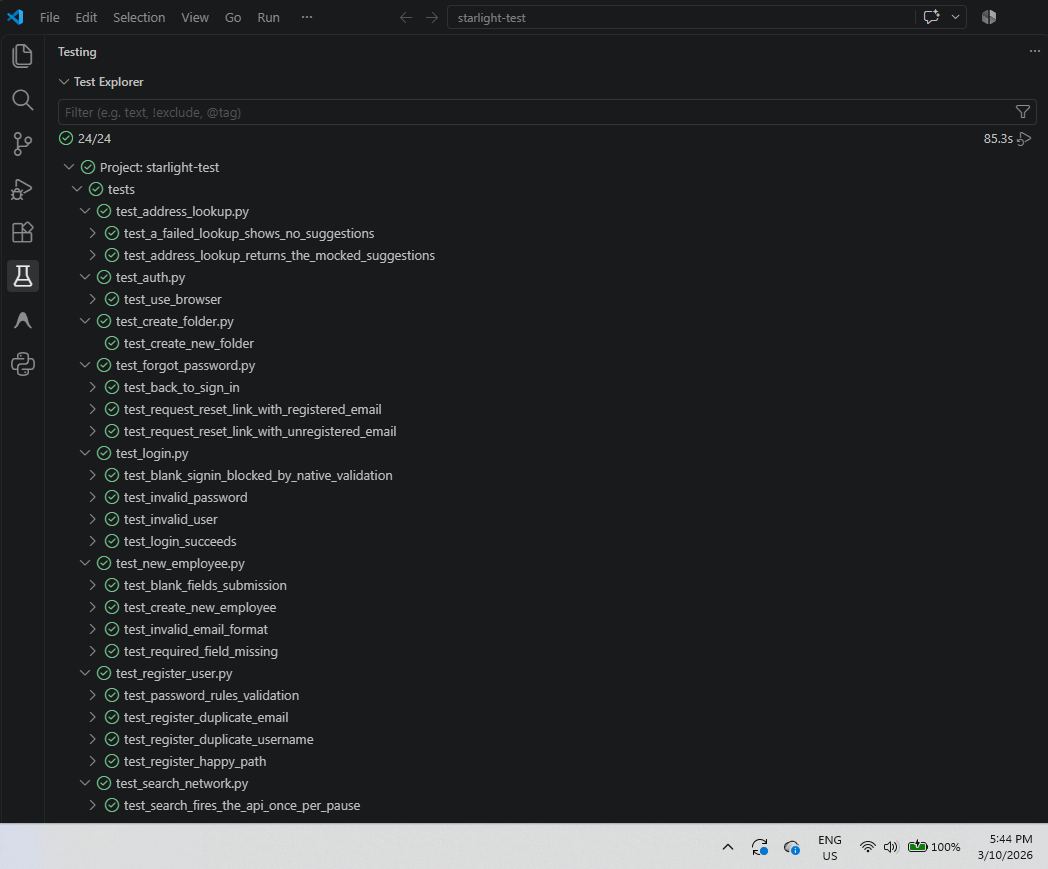Viewport: 1048px width, 869px height.
Task: Select test_invalid_email_format test
Action: pos(545,629)
